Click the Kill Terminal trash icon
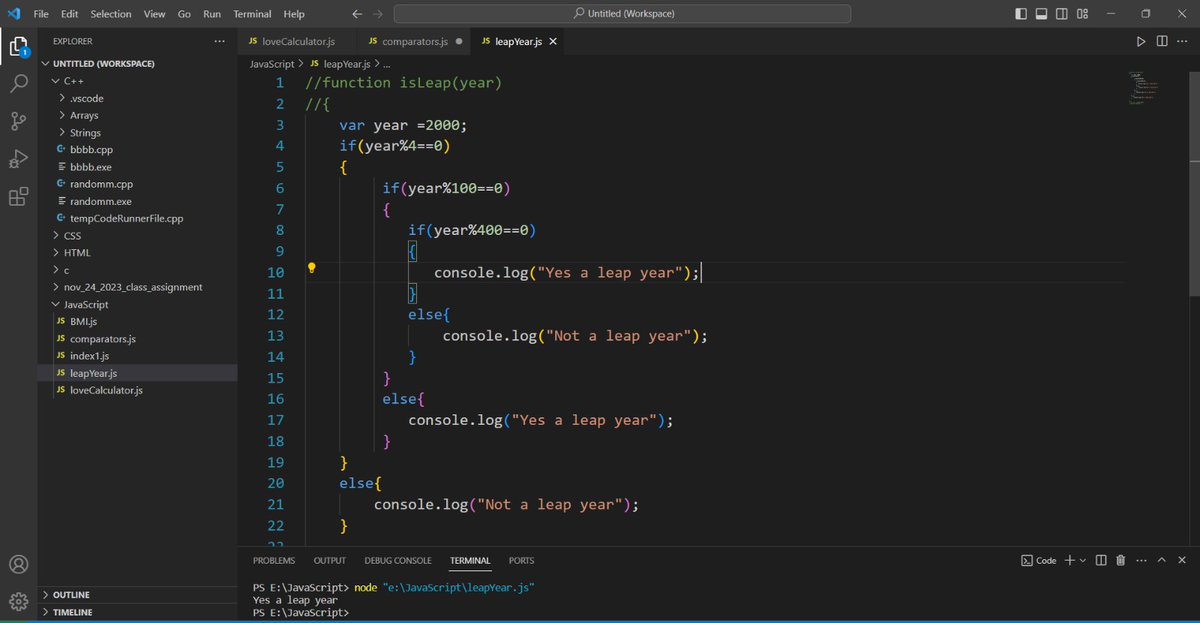The height and width of the screenshot is (623, 1200). tap(1121, 560)
